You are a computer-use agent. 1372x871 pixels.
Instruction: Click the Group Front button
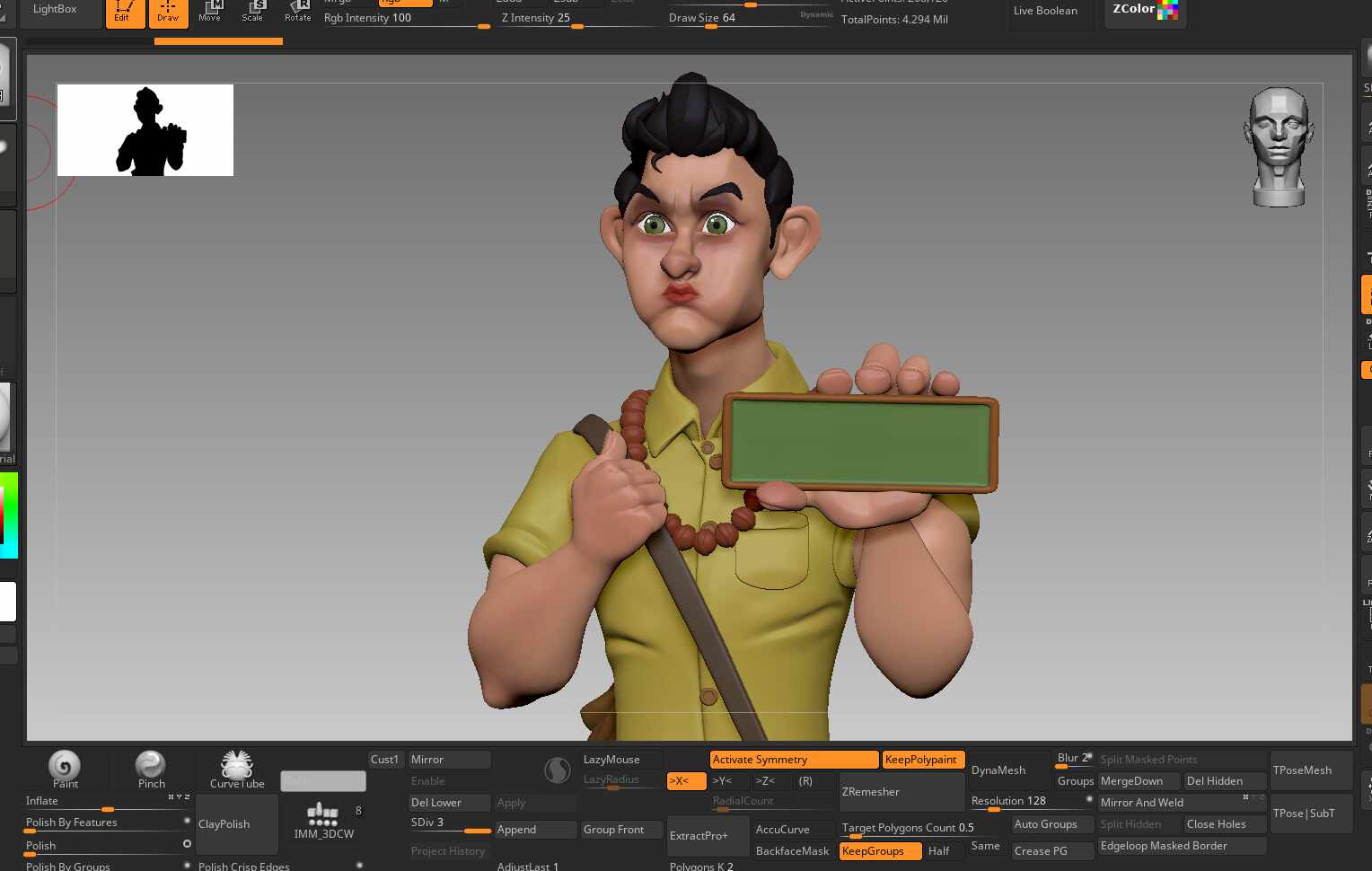point(621,830)
